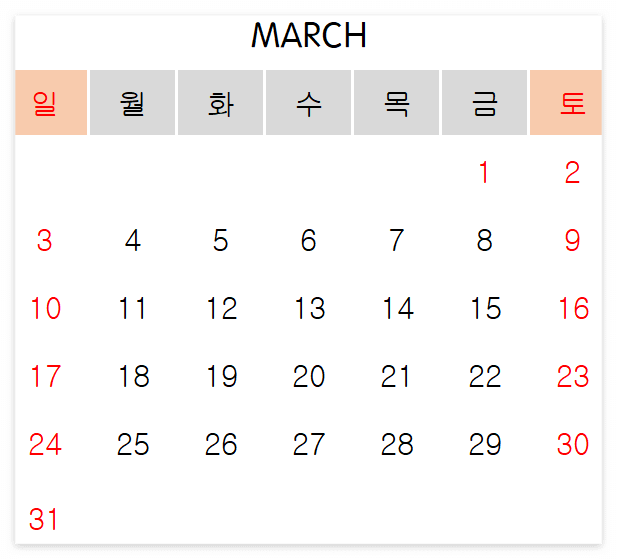The image size is (617, 559).
Task: Select the 일 (Sunday) column header
Action: [51, 103]
